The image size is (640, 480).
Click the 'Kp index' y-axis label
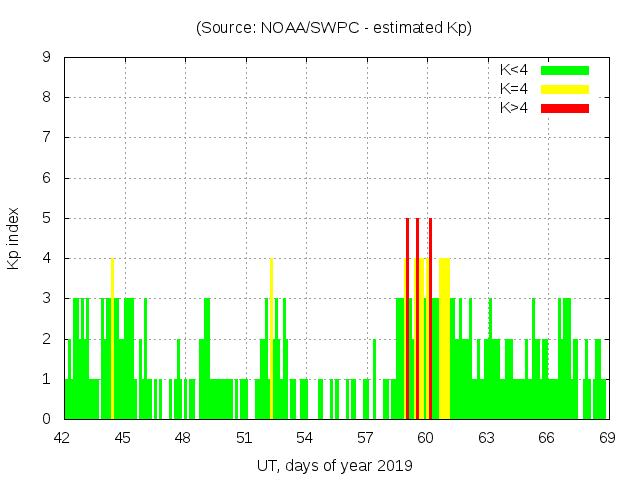[x=14, y=238]
